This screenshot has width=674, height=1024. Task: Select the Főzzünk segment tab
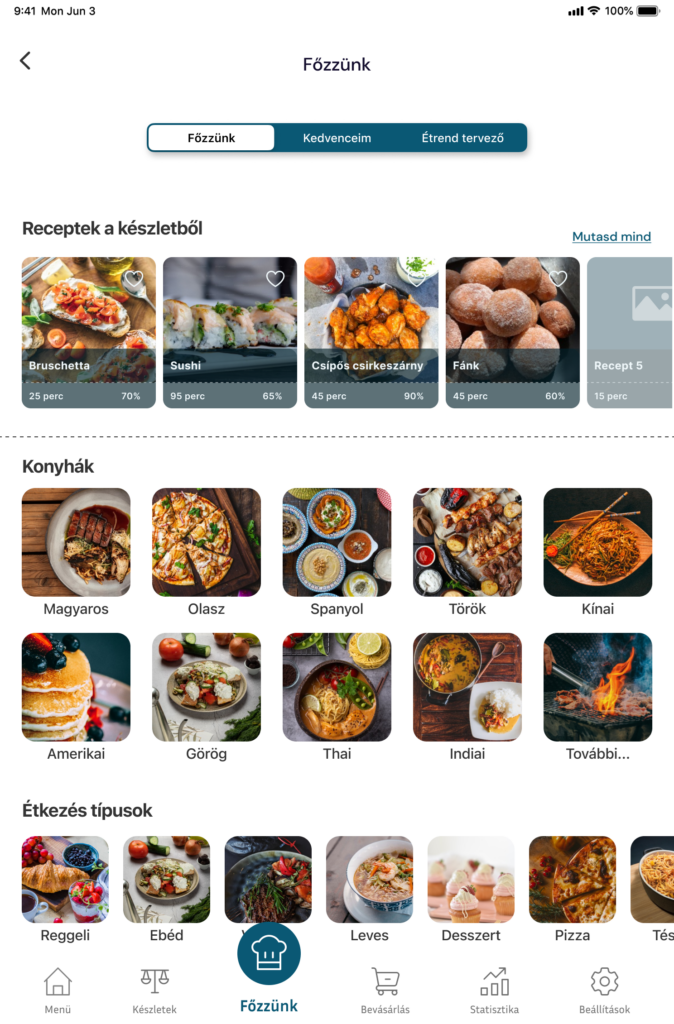click(211, 138)
